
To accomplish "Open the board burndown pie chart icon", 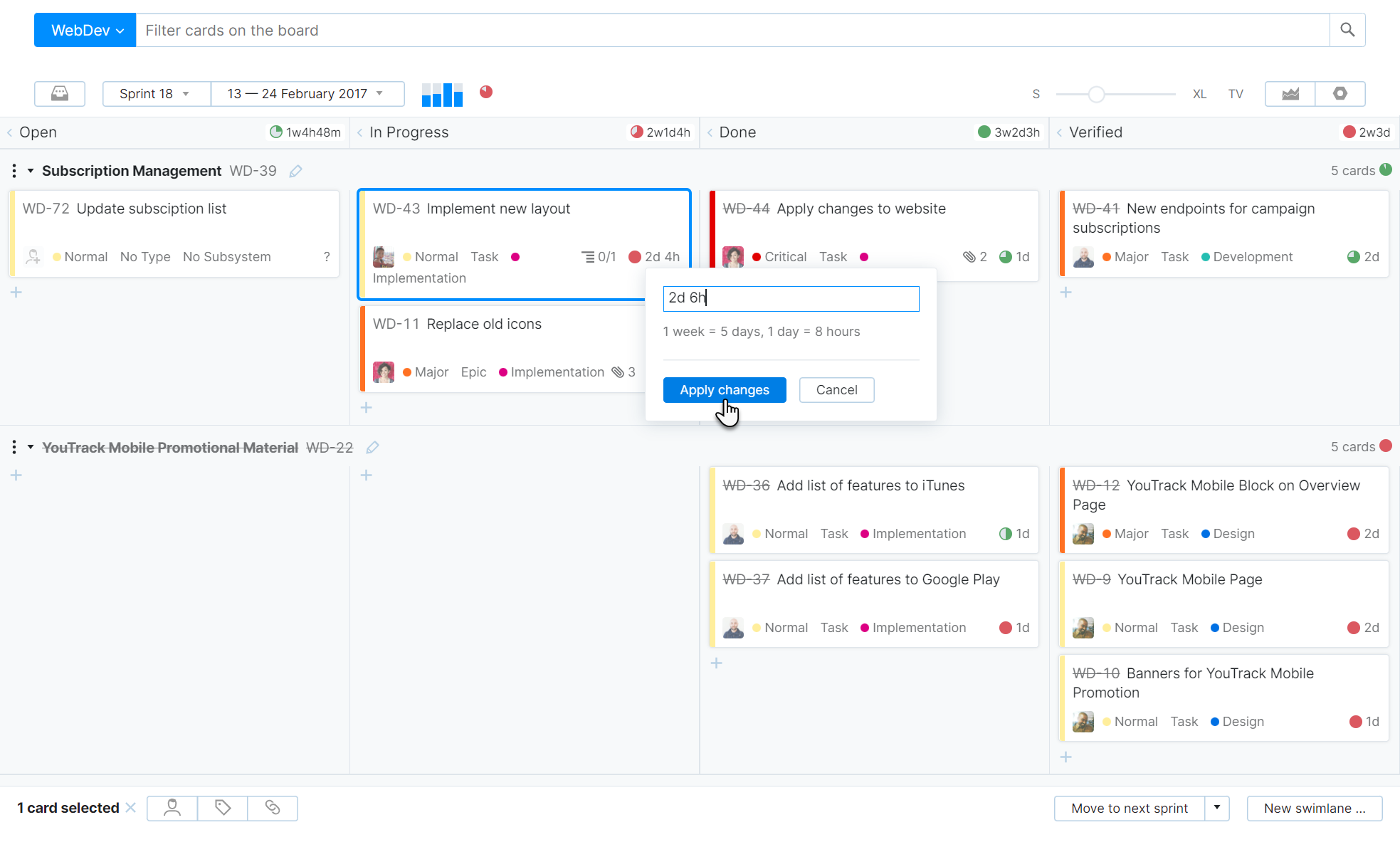I will (486, 92).
